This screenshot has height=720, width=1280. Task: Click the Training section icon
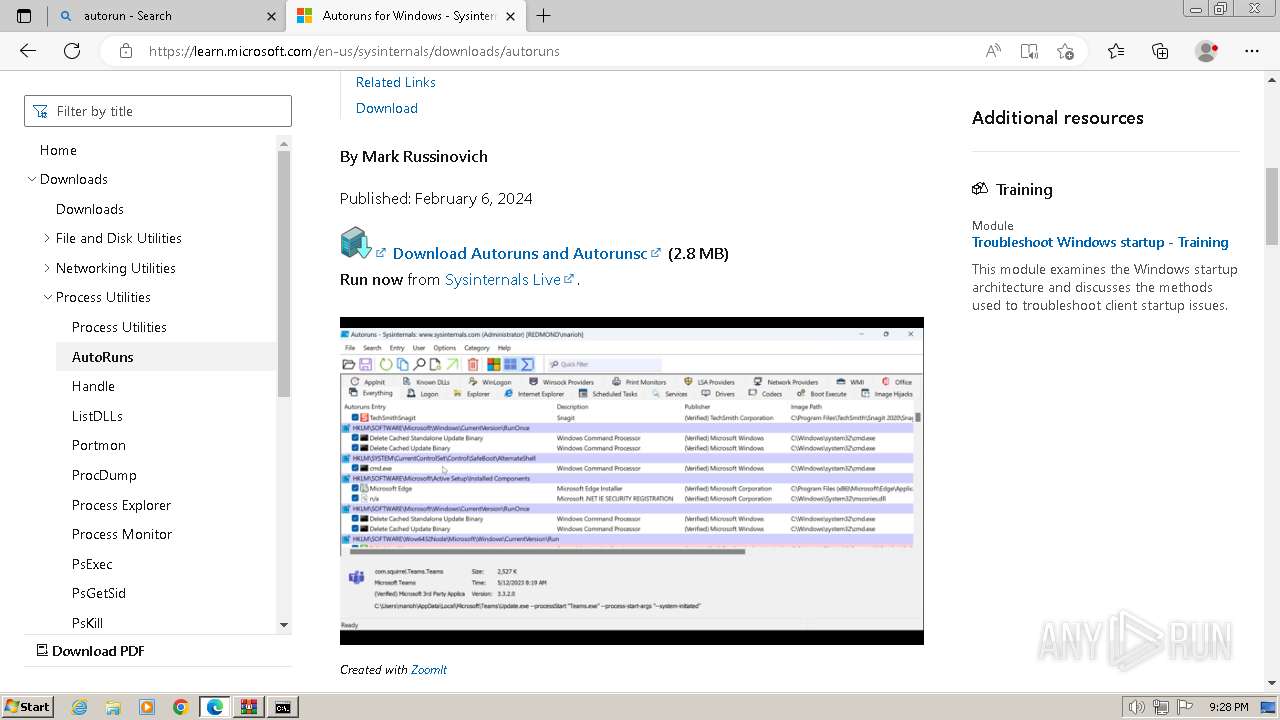tap(980, 189)
